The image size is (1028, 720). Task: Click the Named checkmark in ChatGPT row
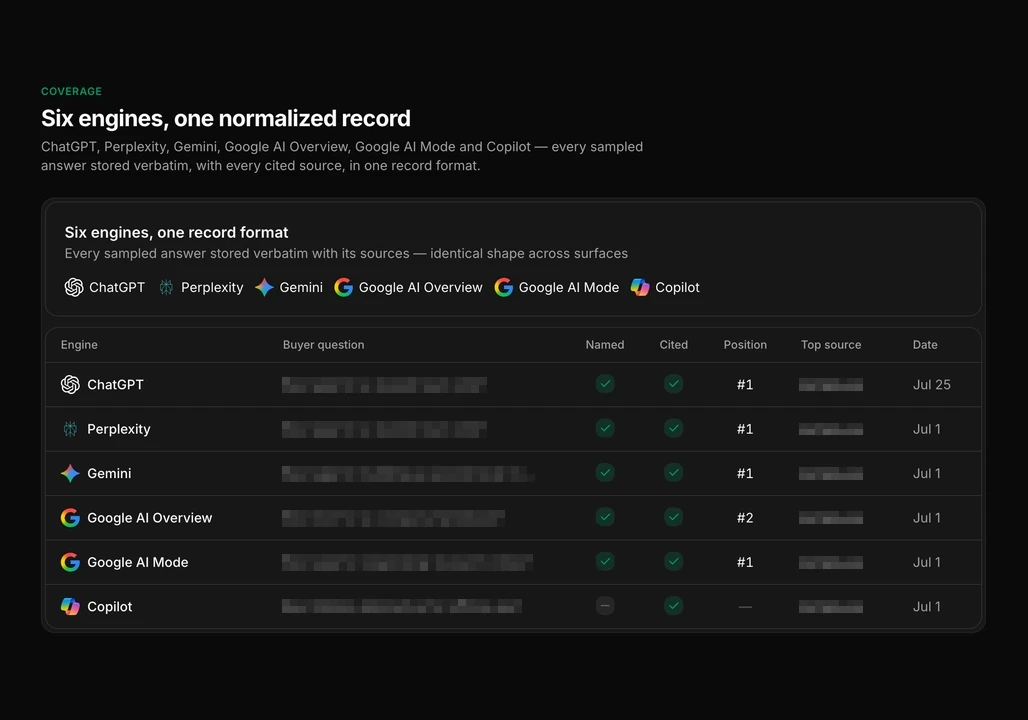coord(605,384)
